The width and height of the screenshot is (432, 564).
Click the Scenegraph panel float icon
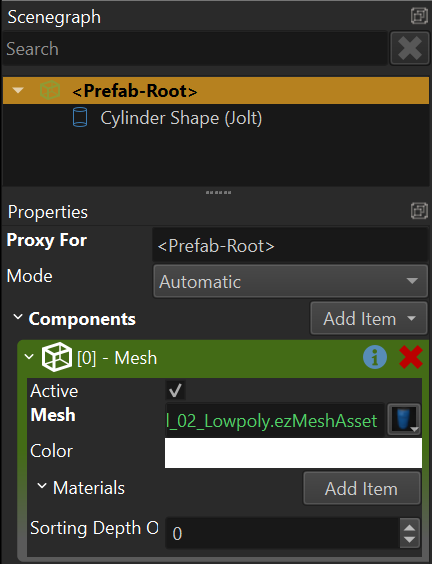tap(419, 16)
